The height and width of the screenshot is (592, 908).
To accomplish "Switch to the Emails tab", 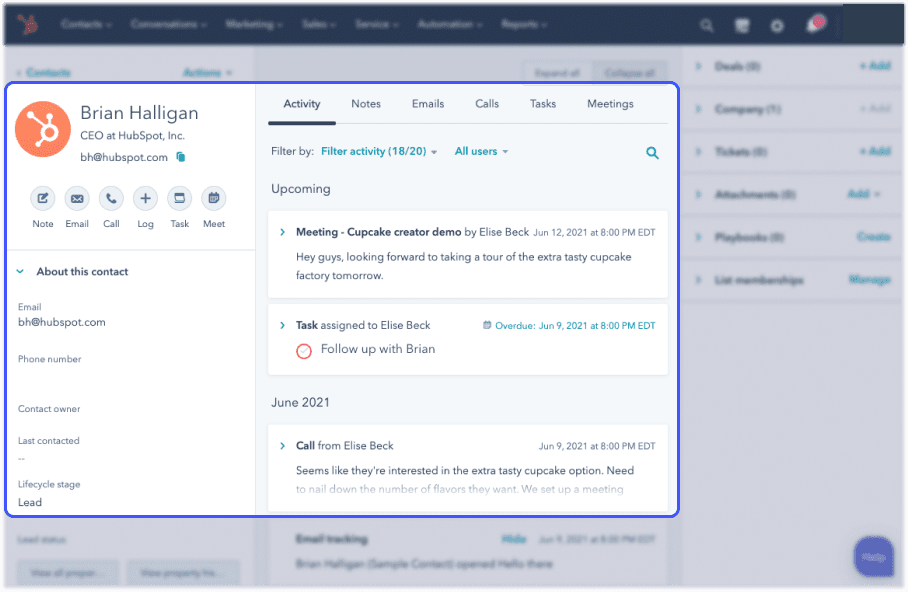I will pos(428,104).
